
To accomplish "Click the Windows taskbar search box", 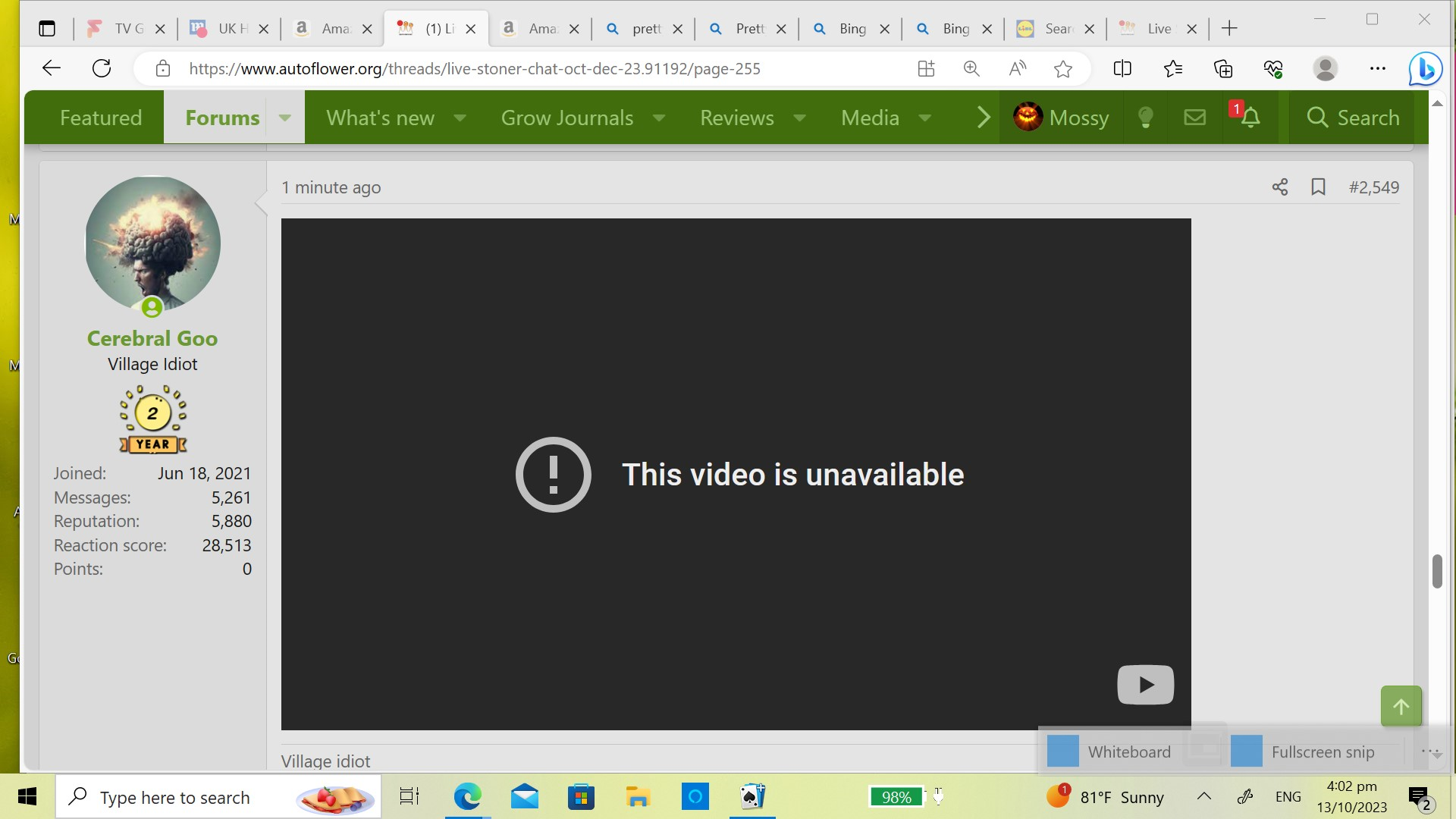I will pyautogui.click(x=218, y=797).
